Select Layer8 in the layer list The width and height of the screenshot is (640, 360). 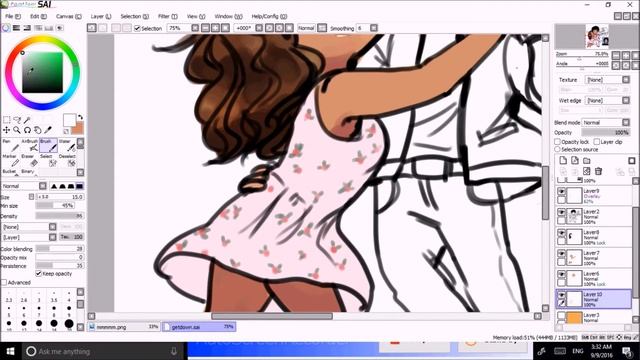pos(593,237)
